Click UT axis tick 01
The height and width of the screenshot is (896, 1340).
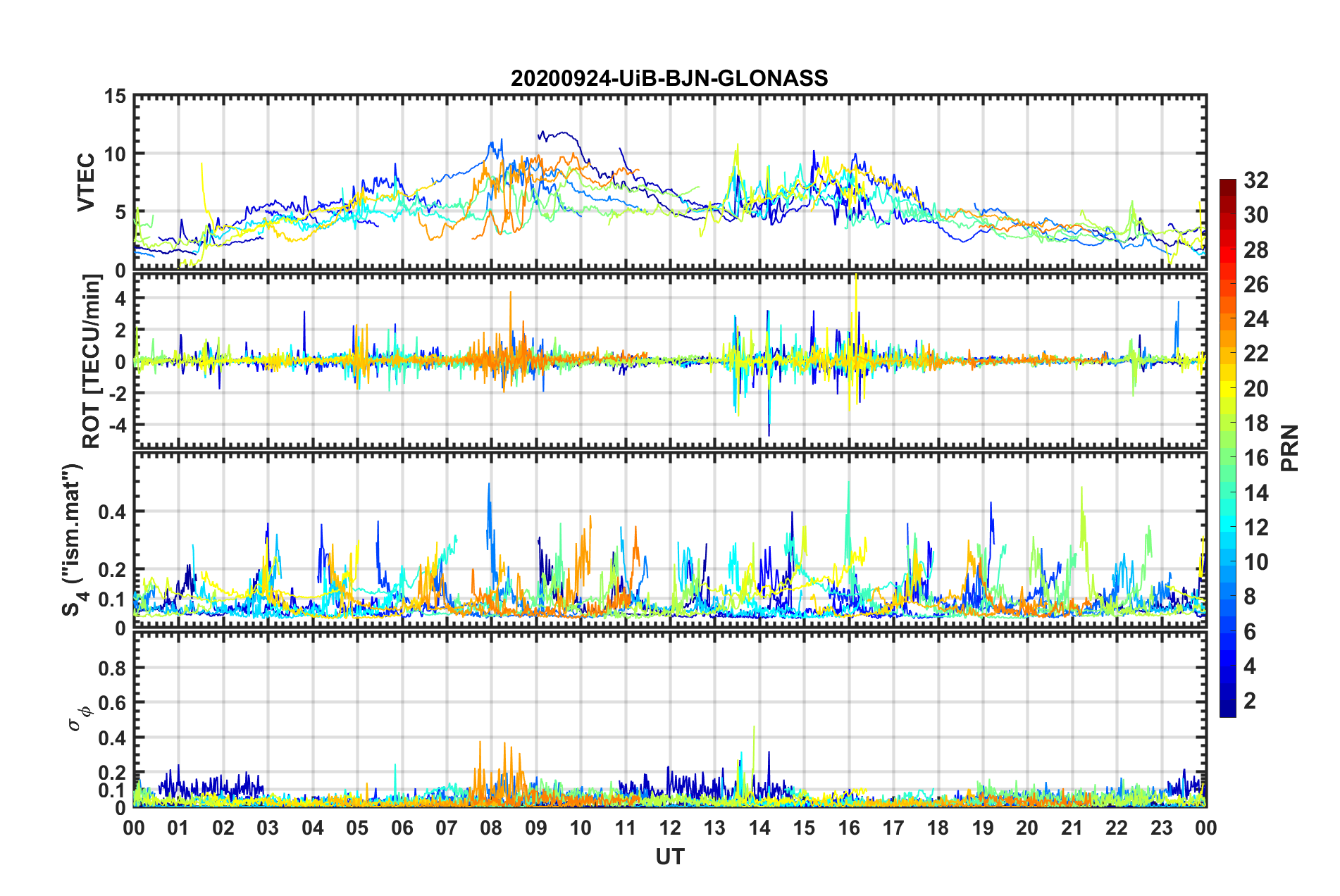click(178, 828)
